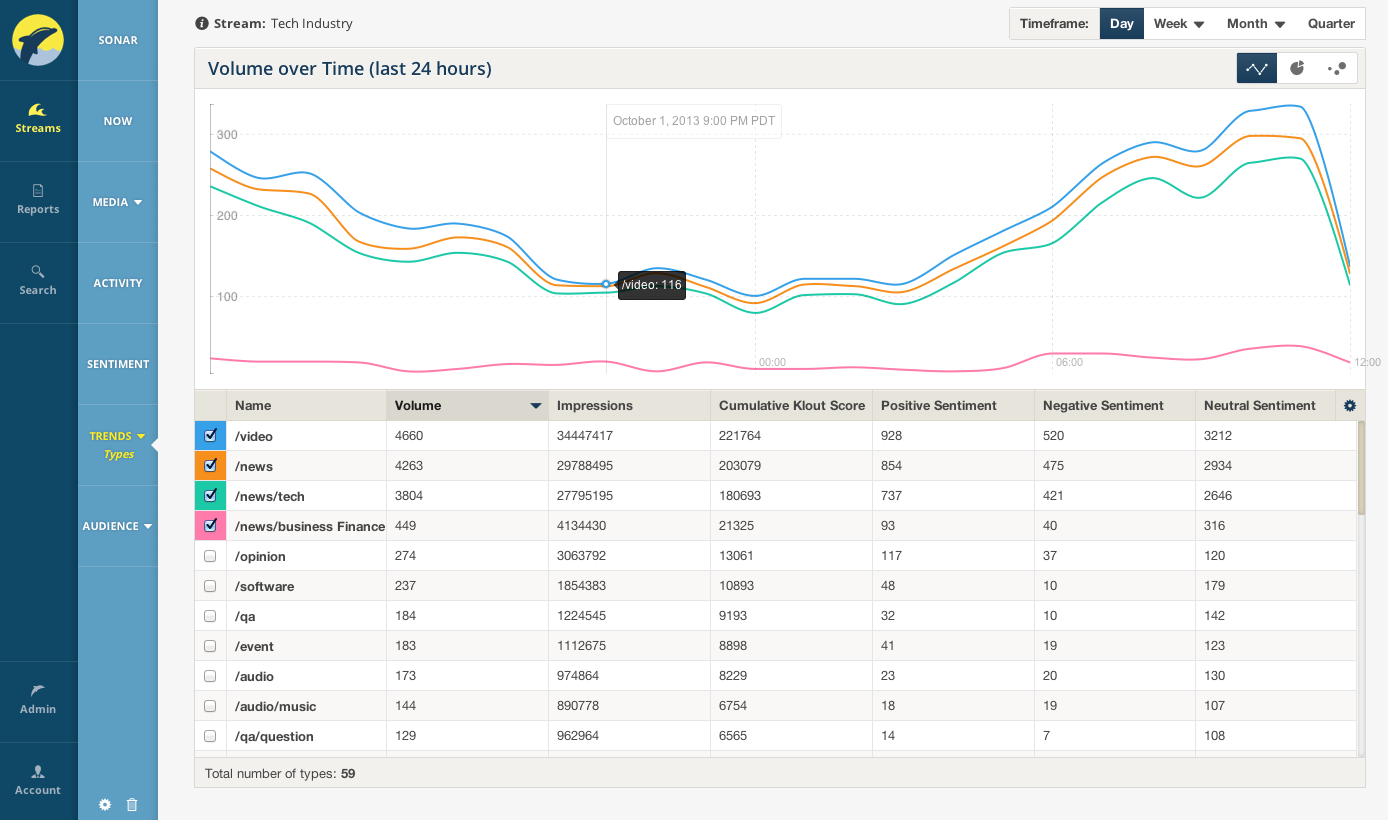Viewport: 1388px width, 820px height.
Task: Select the SENTIMENT menu item
Action: pos(117,364)
